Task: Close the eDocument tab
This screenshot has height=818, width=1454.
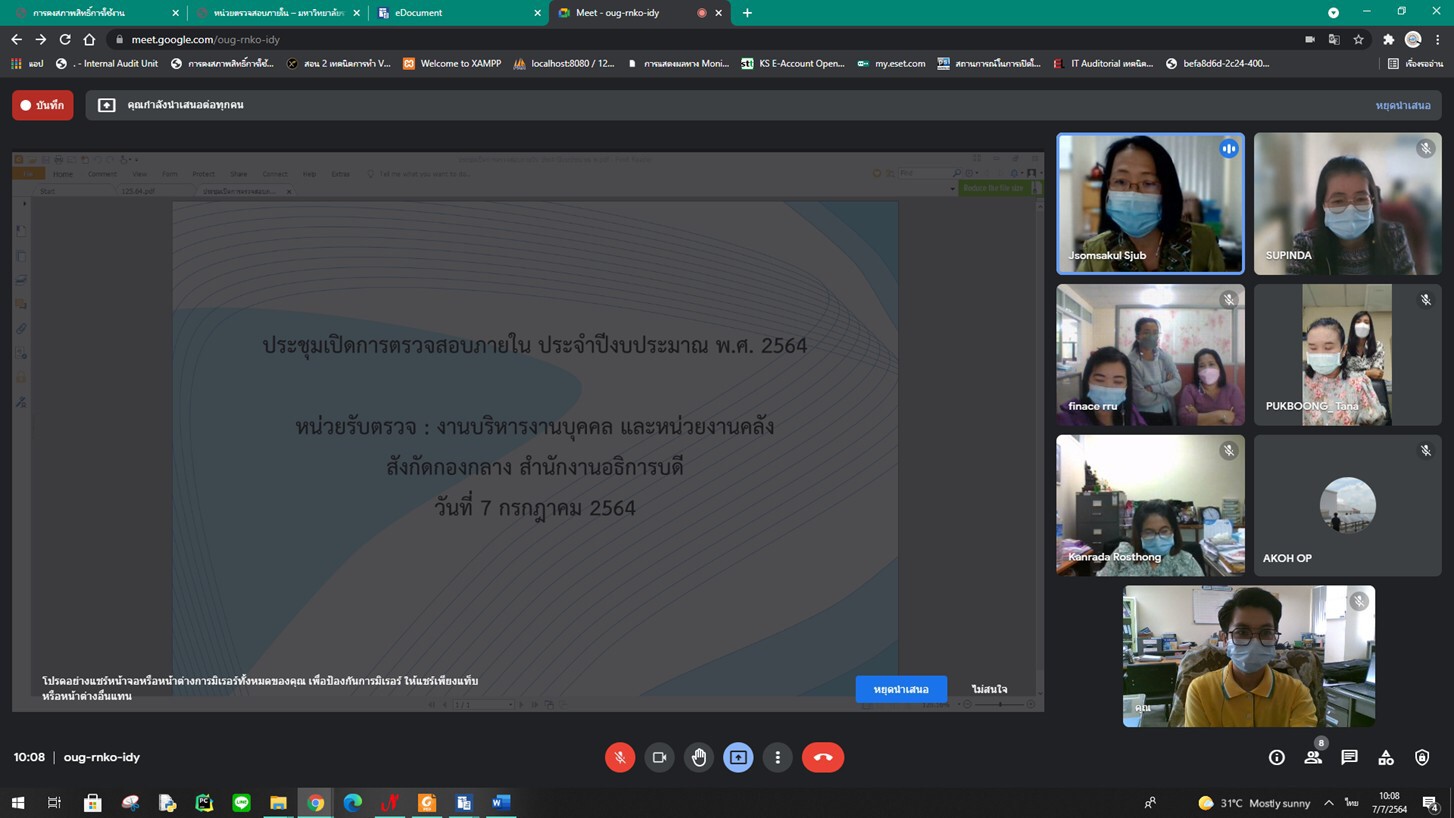Action: tap(537, 13)
